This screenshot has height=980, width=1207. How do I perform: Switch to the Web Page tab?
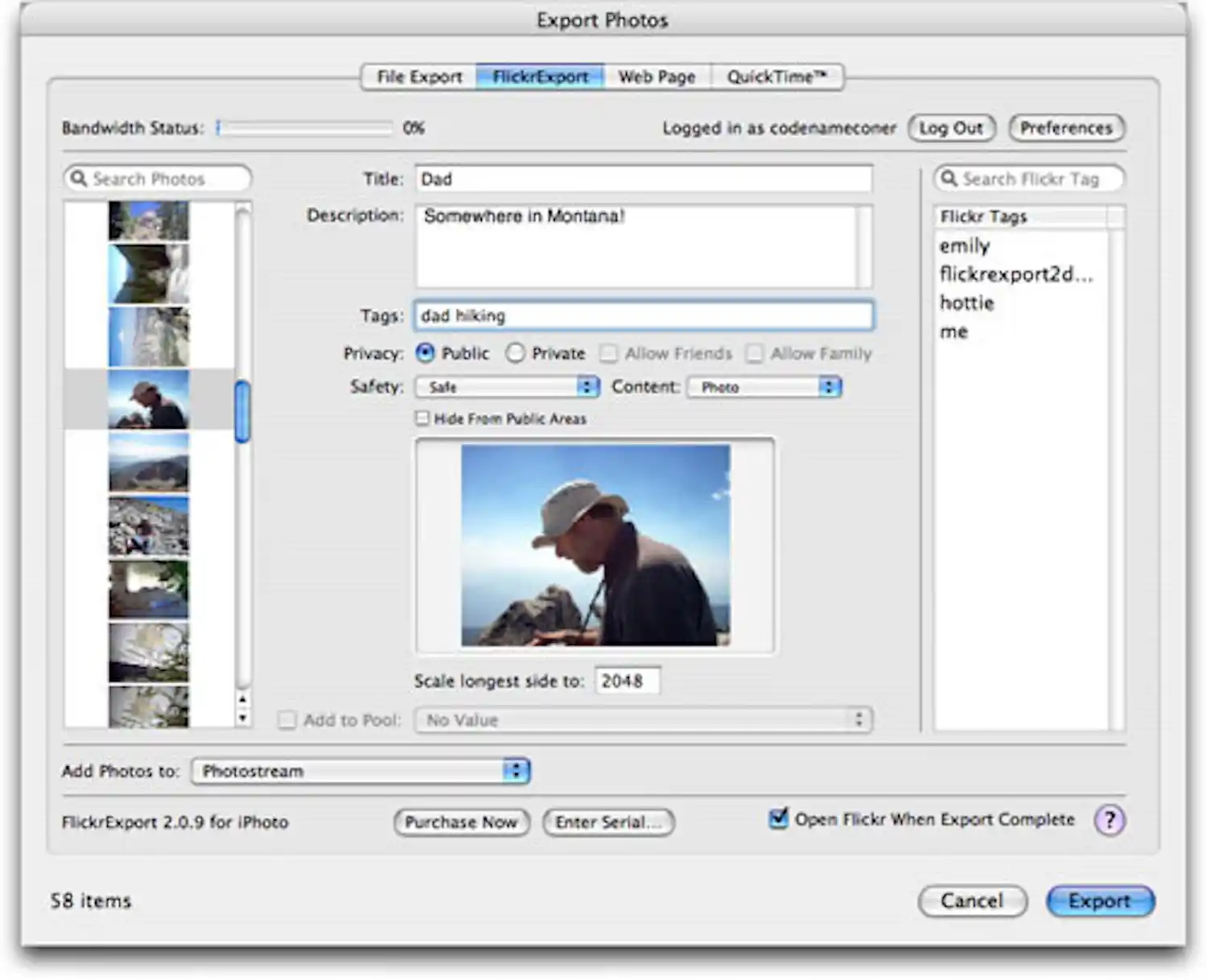656,76
